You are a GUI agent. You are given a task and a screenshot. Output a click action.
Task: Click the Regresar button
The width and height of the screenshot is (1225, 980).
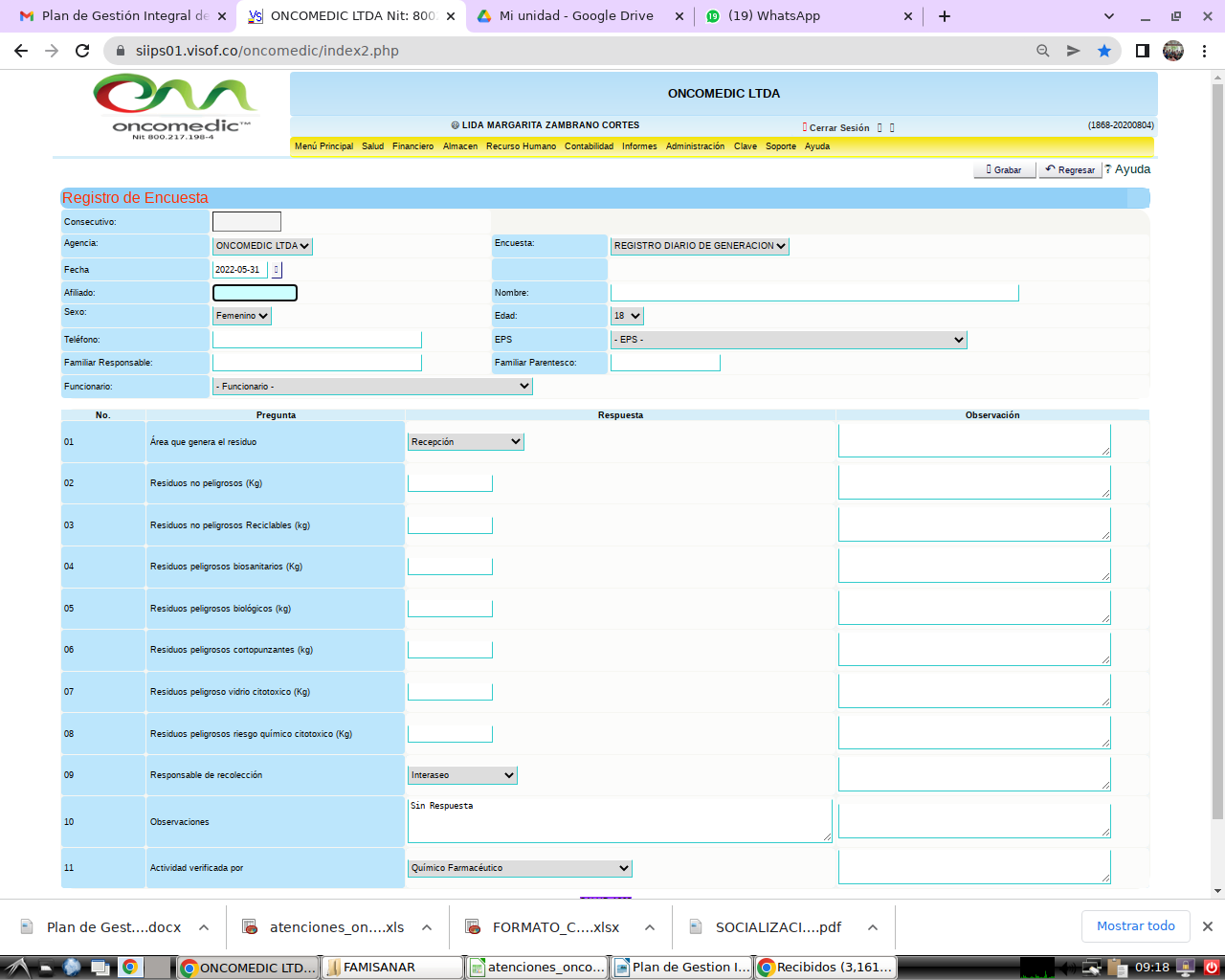coord(1070,169)
